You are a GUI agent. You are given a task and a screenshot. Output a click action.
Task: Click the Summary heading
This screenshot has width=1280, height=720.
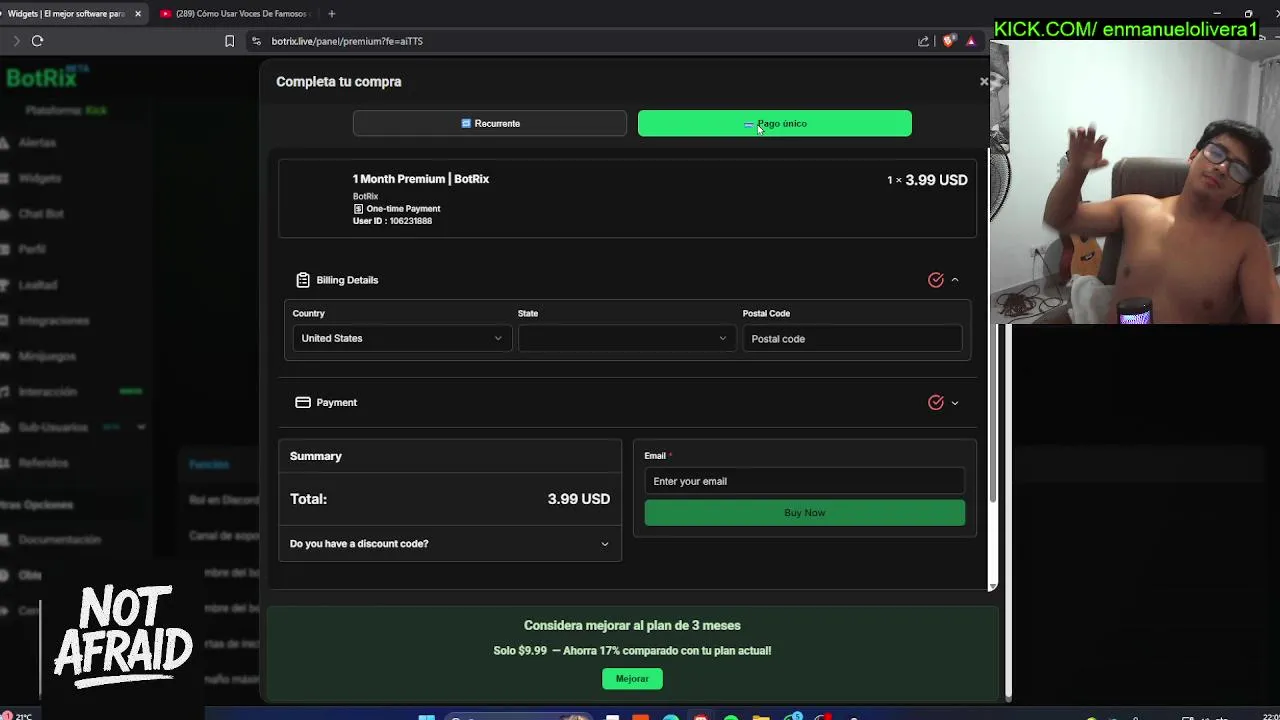tap(316, 456)
